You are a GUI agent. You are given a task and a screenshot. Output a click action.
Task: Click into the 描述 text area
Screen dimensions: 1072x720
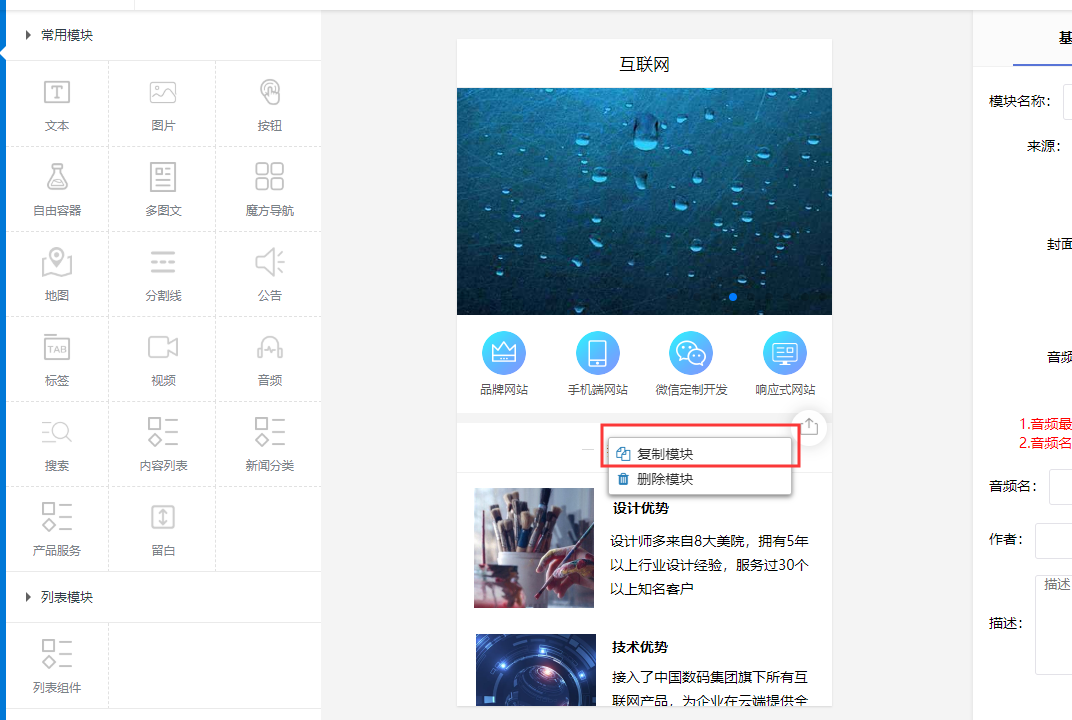[x=1053, y=624]
